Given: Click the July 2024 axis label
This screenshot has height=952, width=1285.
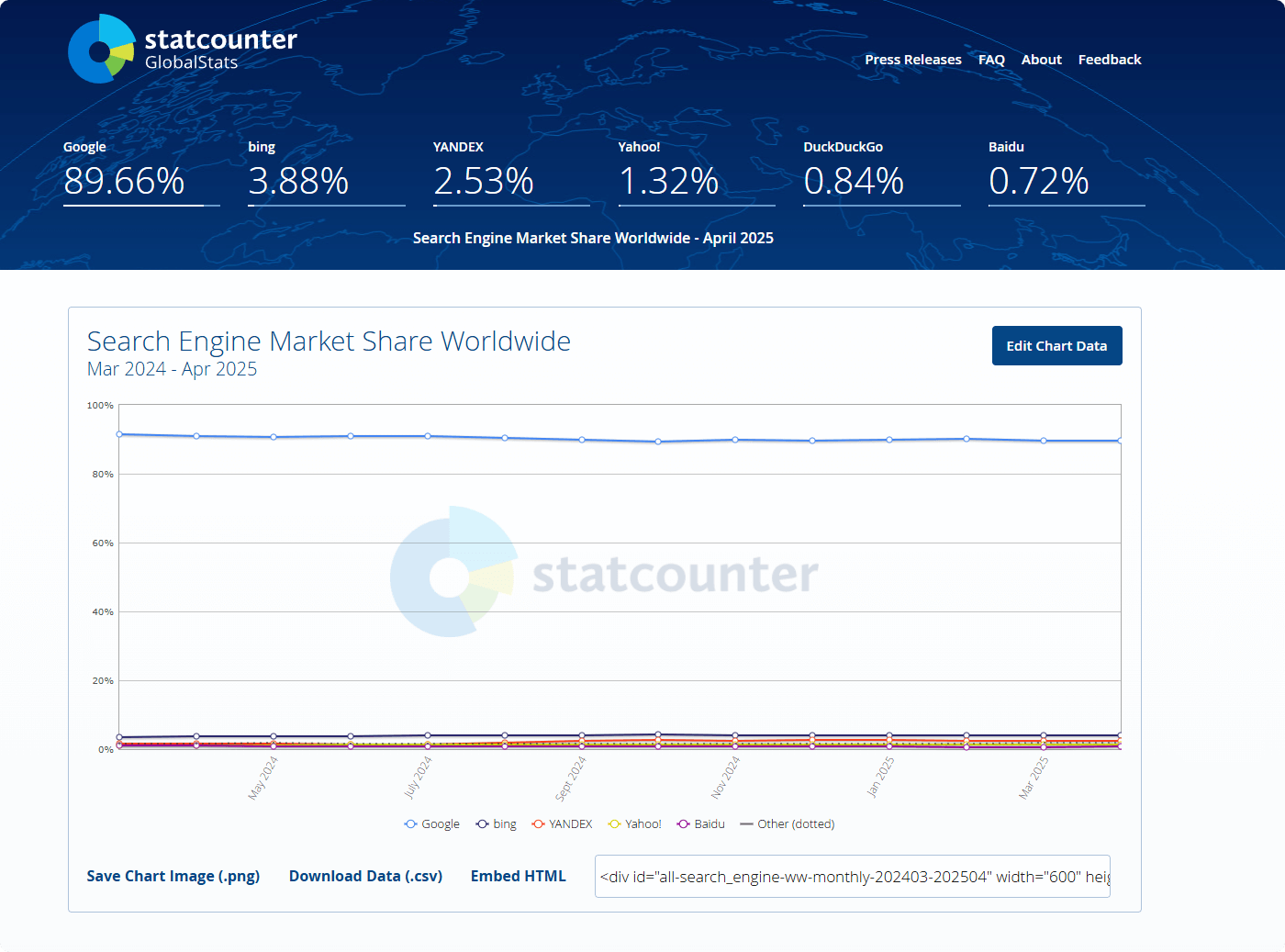Looking at the screenshot, I should pos(418,778).
